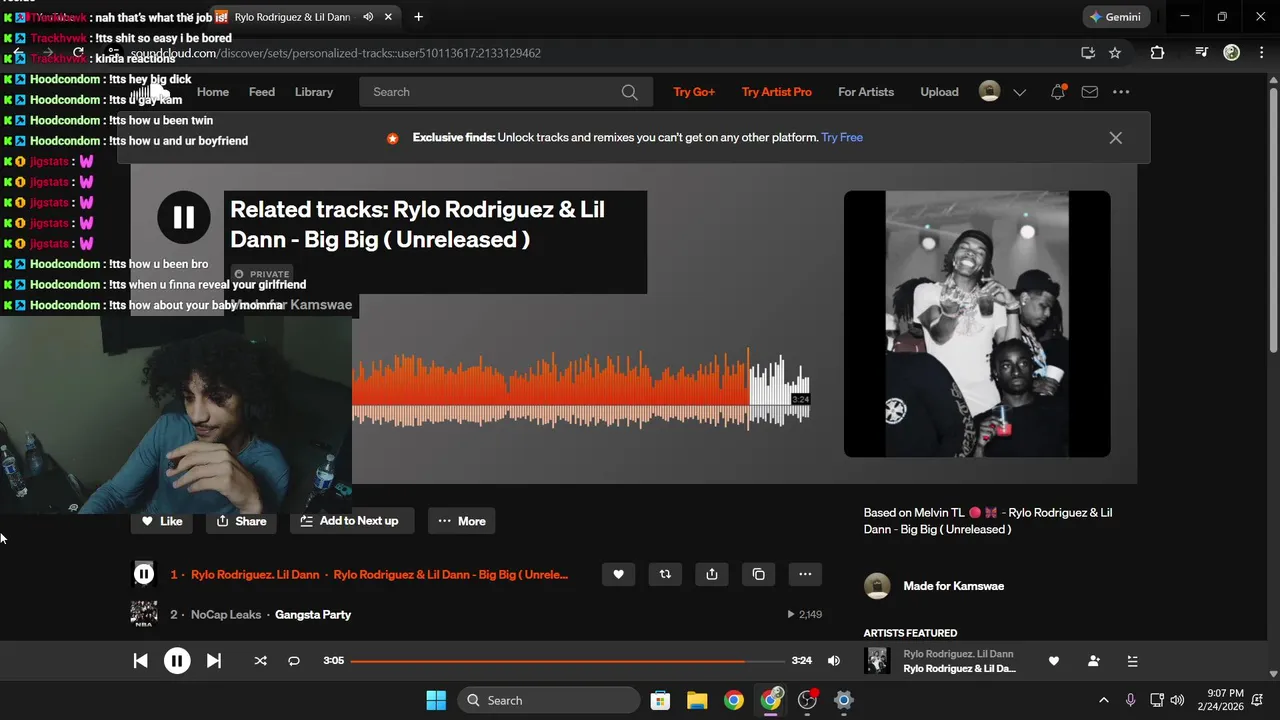The image size is (1280, 720).
Task: Mute volume using the speaker icon
Action: 834,661
